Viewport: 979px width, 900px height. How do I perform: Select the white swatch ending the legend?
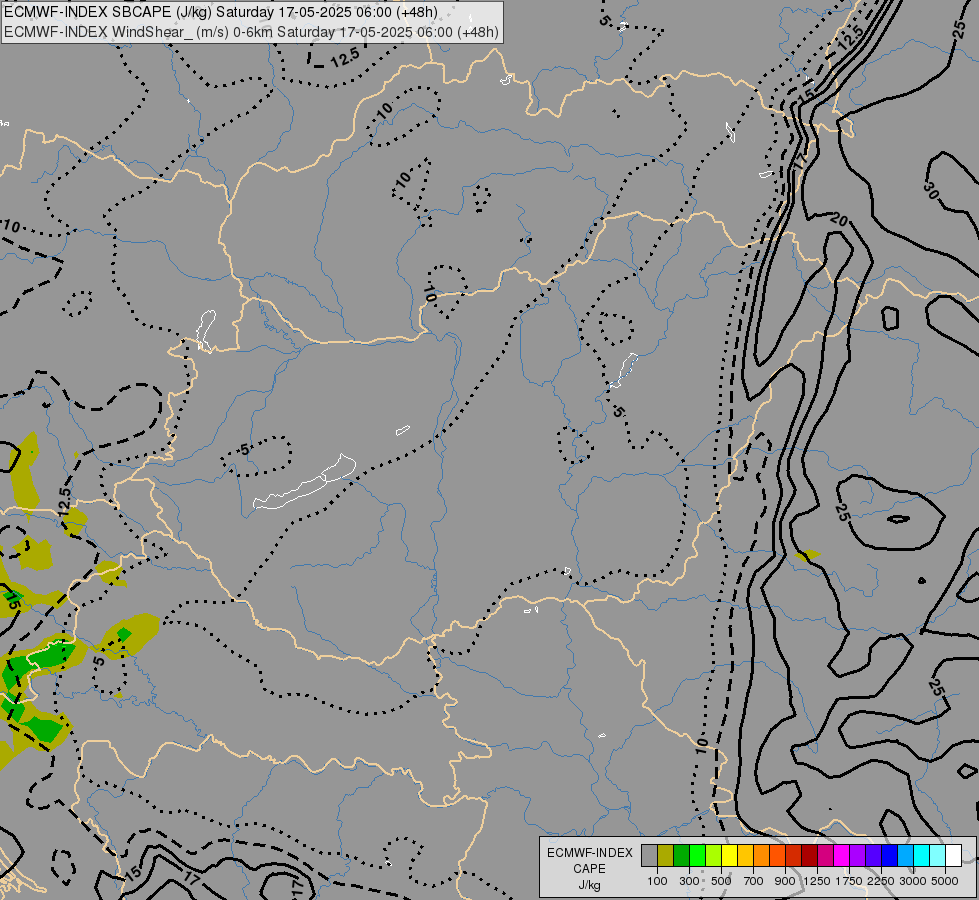[x=954, y=855]
